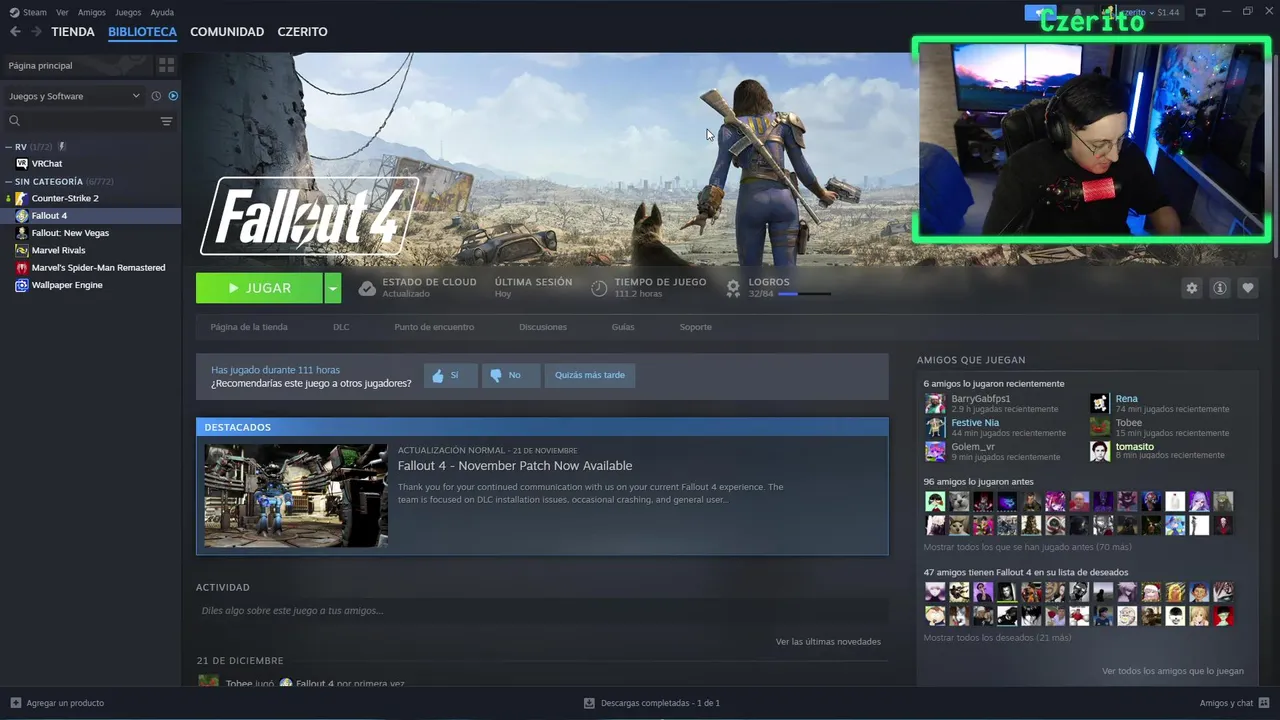The height and width of the screenshot is (720, 1280).
Task: Go to the COMUNIDAD section
Action: (x=227, y=32)
